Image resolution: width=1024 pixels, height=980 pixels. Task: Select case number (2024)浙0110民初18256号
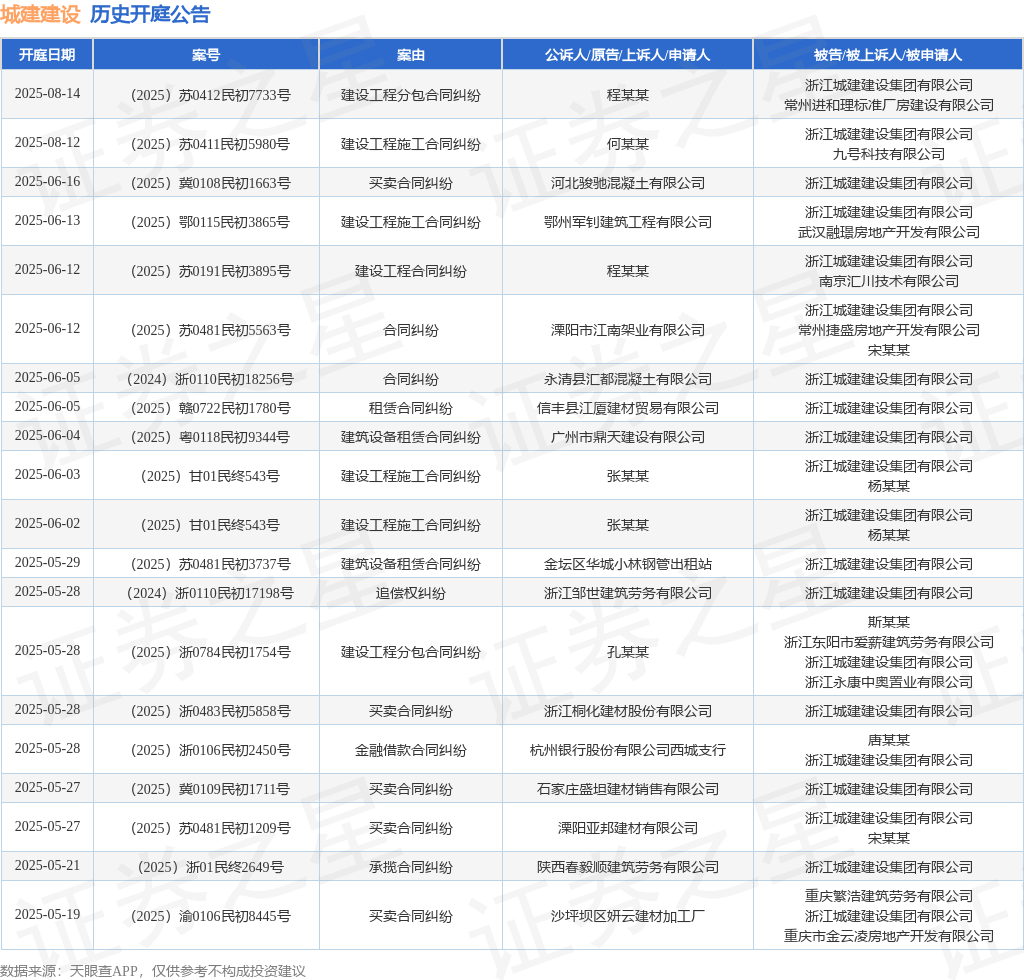tap(210, 379)
